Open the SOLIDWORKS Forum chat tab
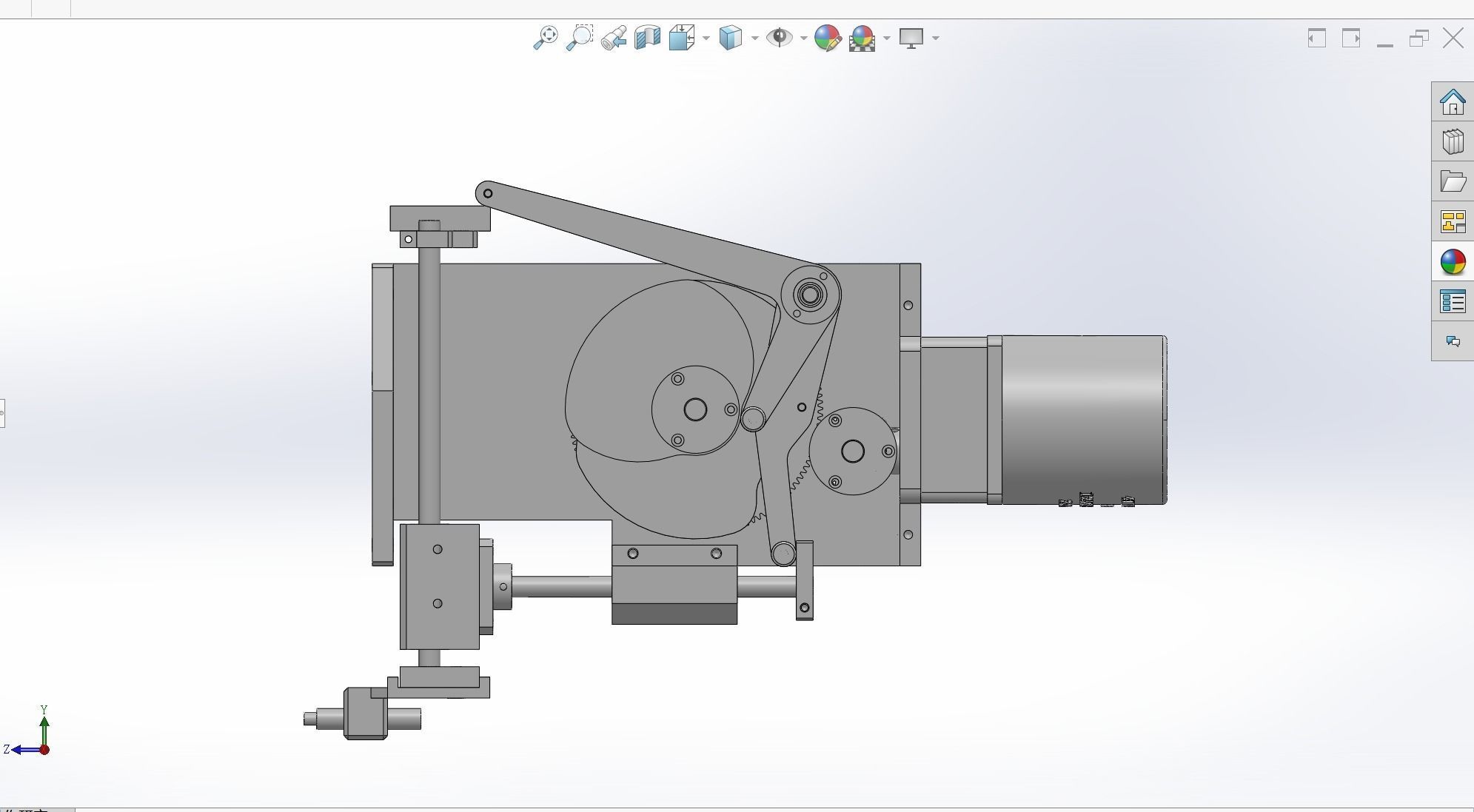The height and width of the screenshot is (812, 1474). point(1453,341)
